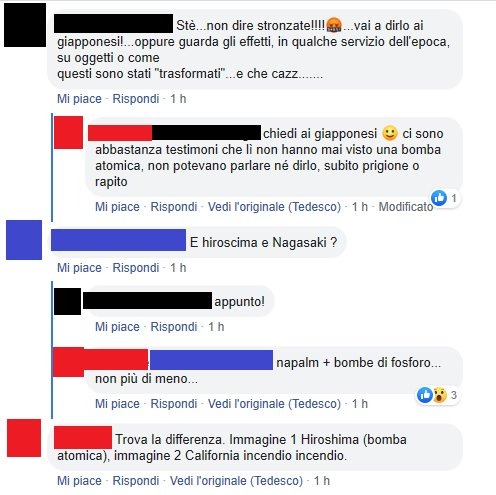The width and height of the screenshot is (496, 495).
Task: Open the red avatar next to Trova la differenza
Action: (x=24, y=438)
